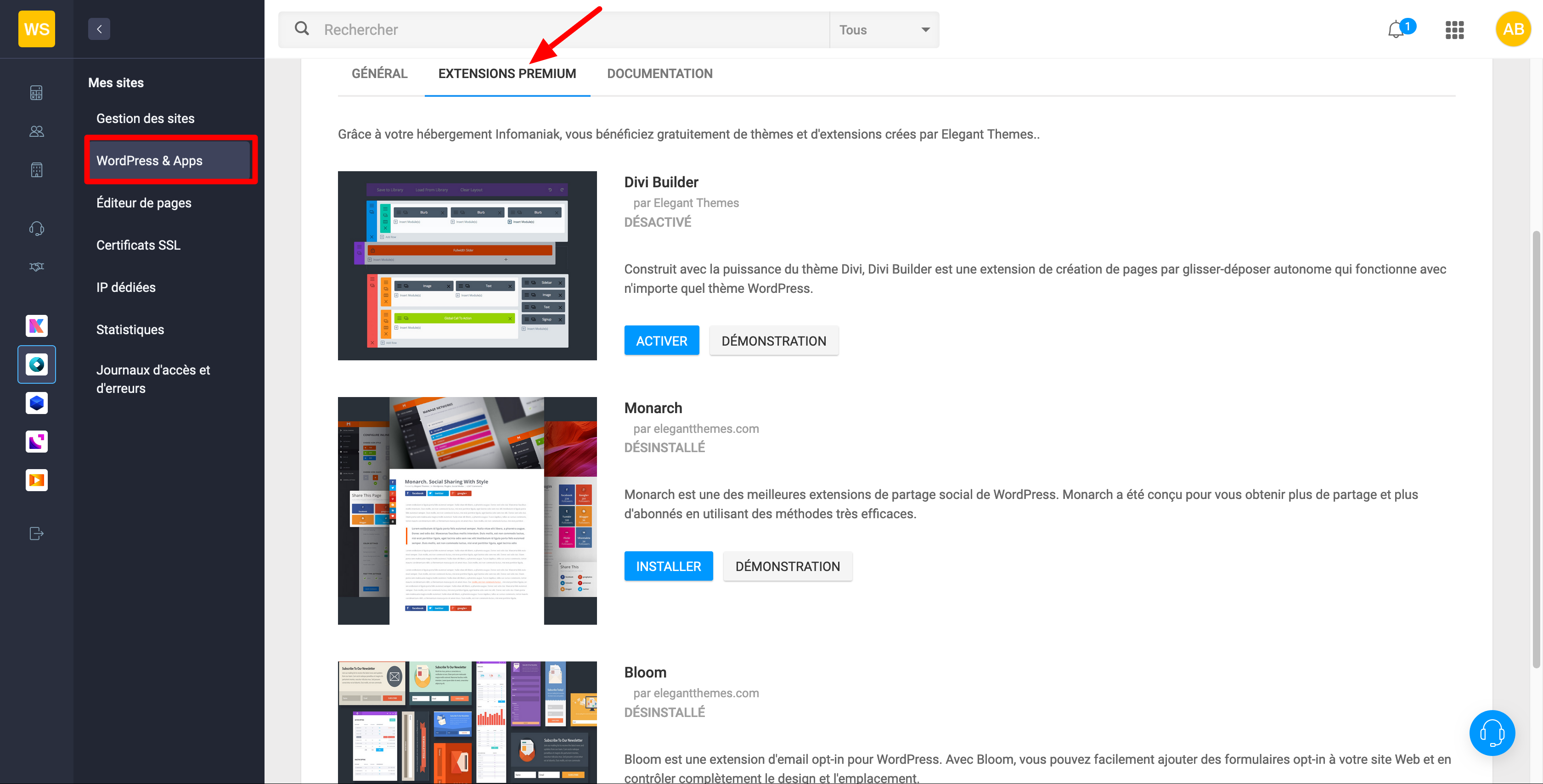Viewport: 1543px width, 784px height.
Task: Open the calculator-style dashboard icon
Action: pos(37,93)
